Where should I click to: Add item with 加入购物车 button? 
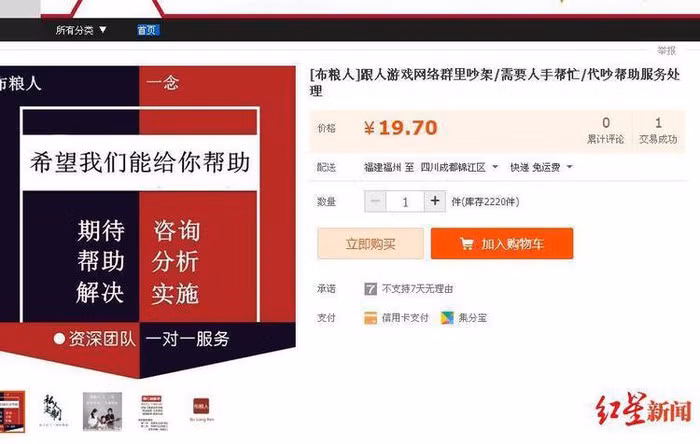pyautogui.click(x=502, y=244)
